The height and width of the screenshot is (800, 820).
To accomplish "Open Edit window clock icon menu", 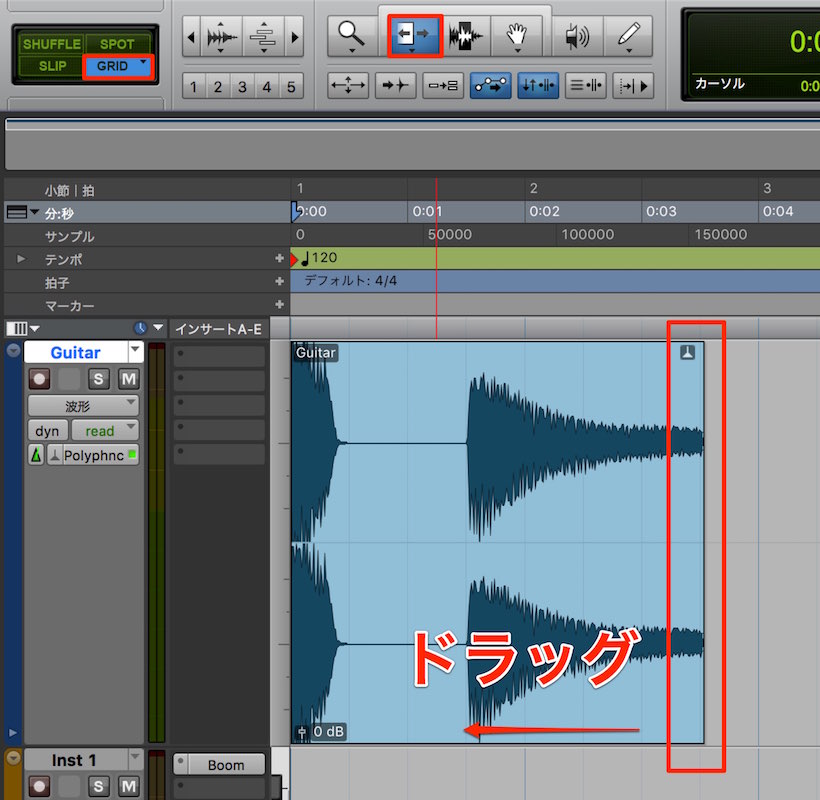I will click(x=140, y=328).
